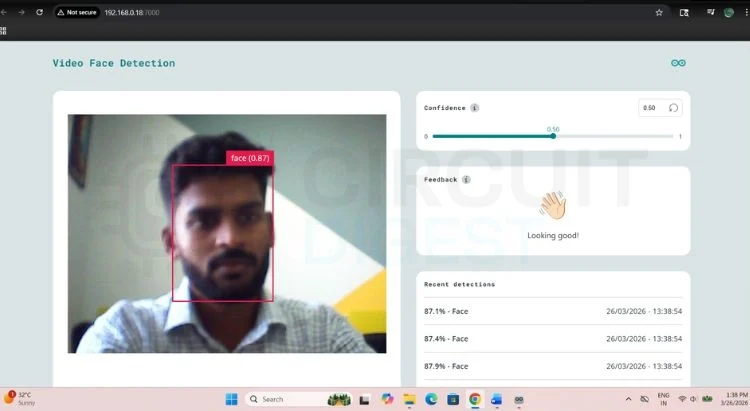Click the waving hand emoji in Feedback
The width and height of the screenshot is (750, 411).
tap(553, 205)
